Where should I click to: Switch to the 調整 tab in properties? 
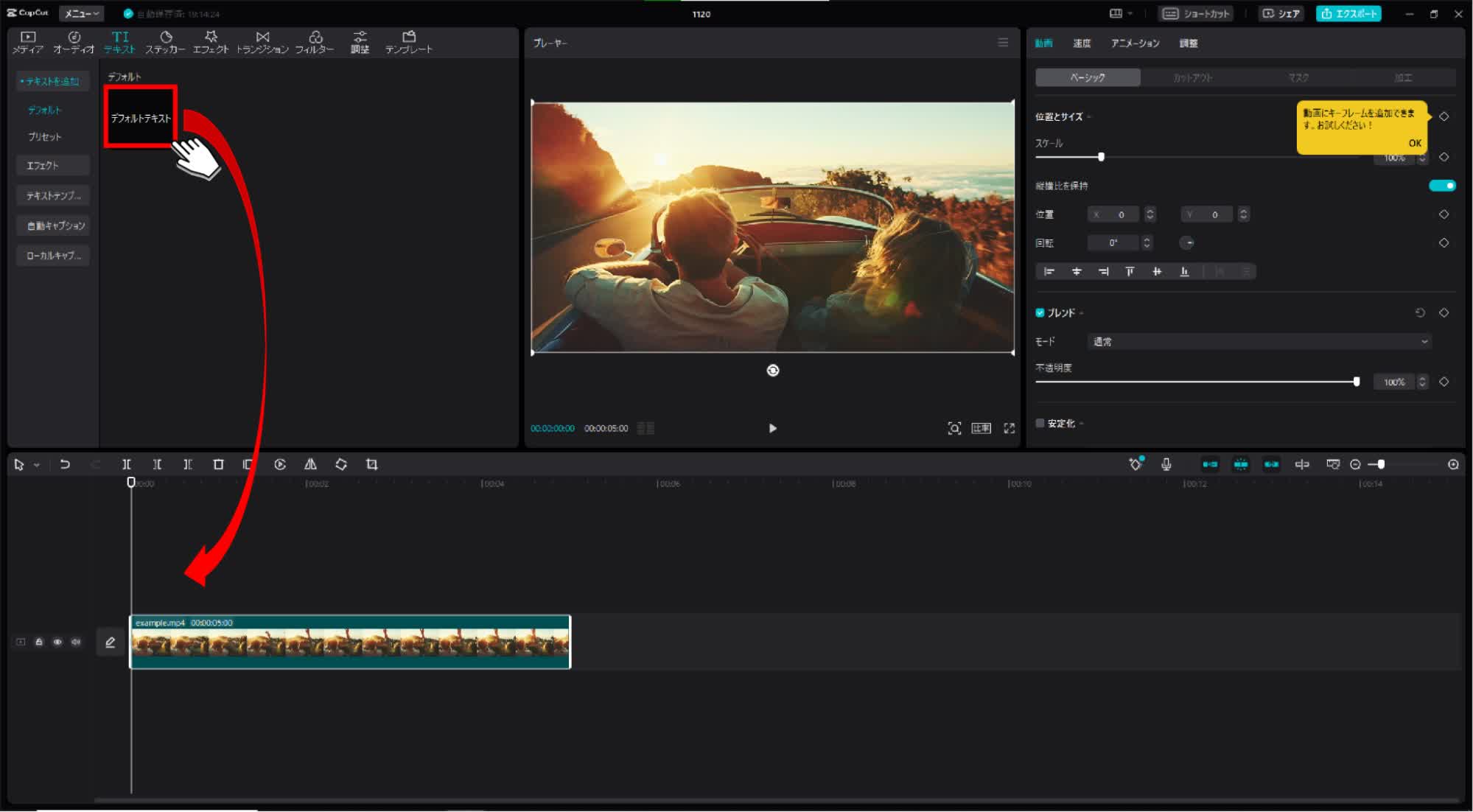[1188, 43]
